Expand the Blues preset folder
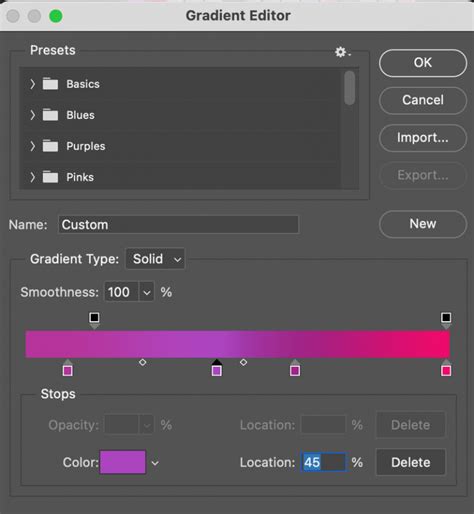The image size is (474, 514). point(32,115)
